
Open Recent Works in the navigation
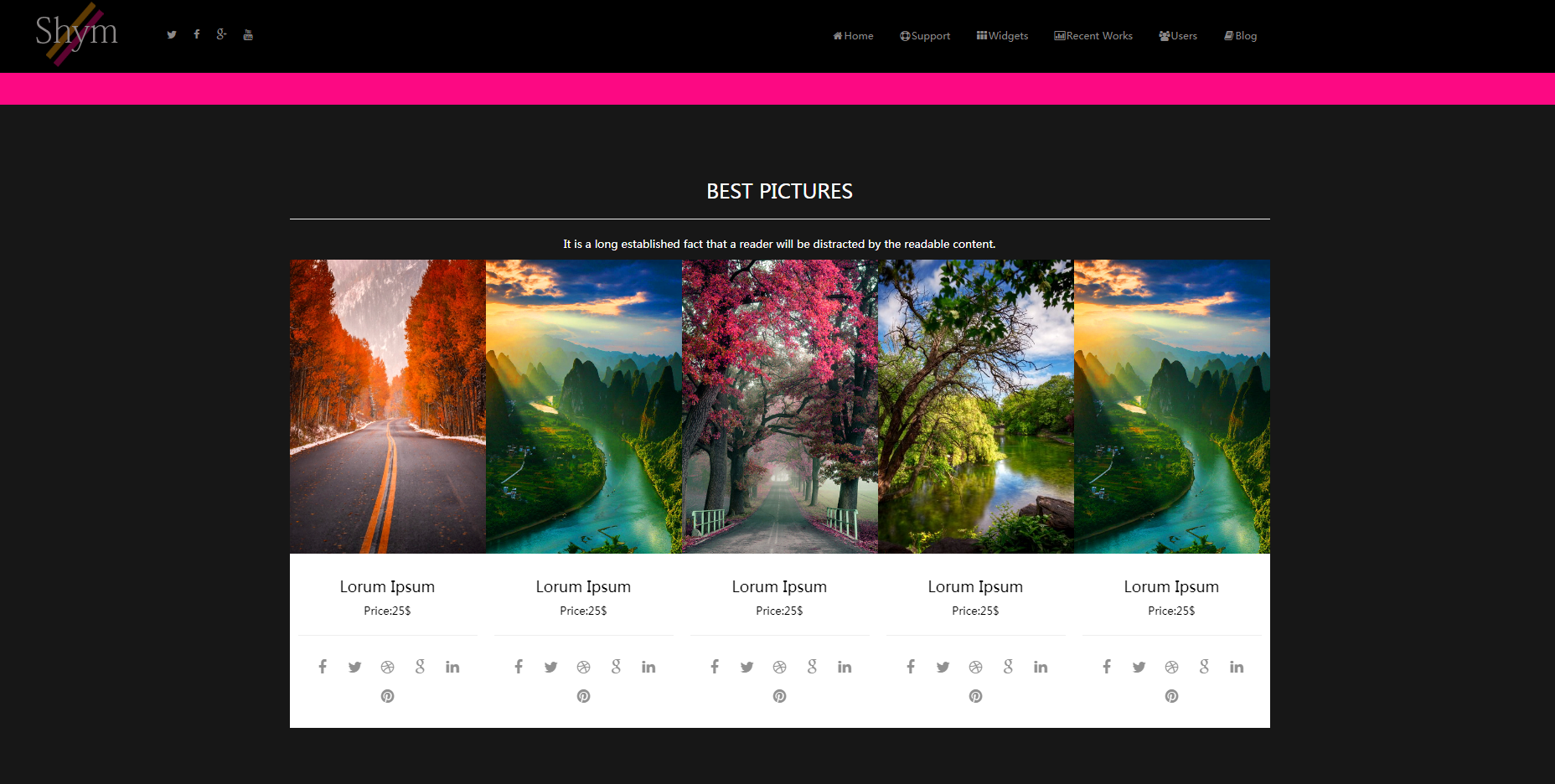[x=1093, y=36]
